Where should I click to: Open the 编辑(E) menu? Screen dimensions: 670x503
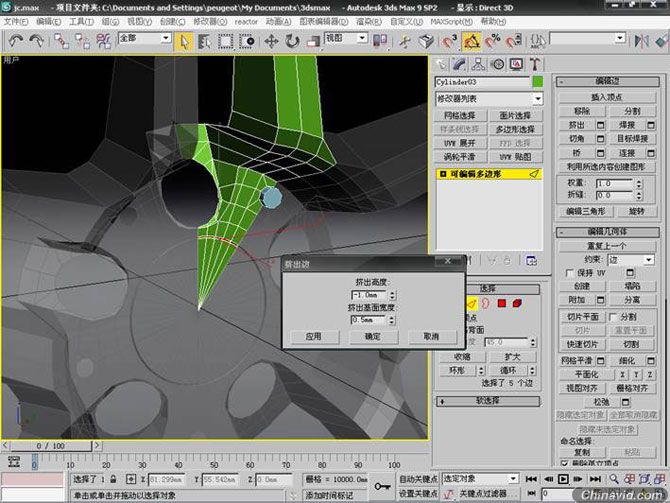click(x=48, y=21)
